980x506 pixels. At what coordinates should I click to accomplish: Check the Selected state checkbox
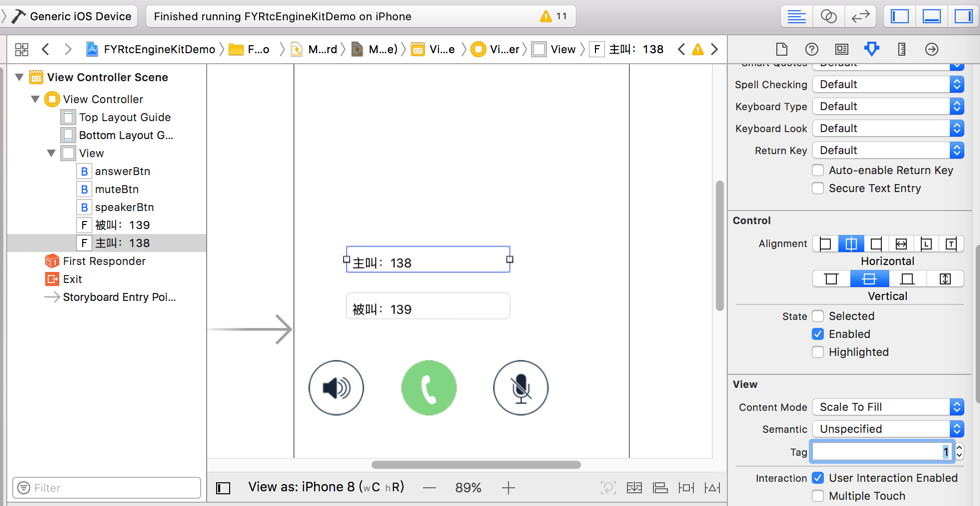click(818, 316)
